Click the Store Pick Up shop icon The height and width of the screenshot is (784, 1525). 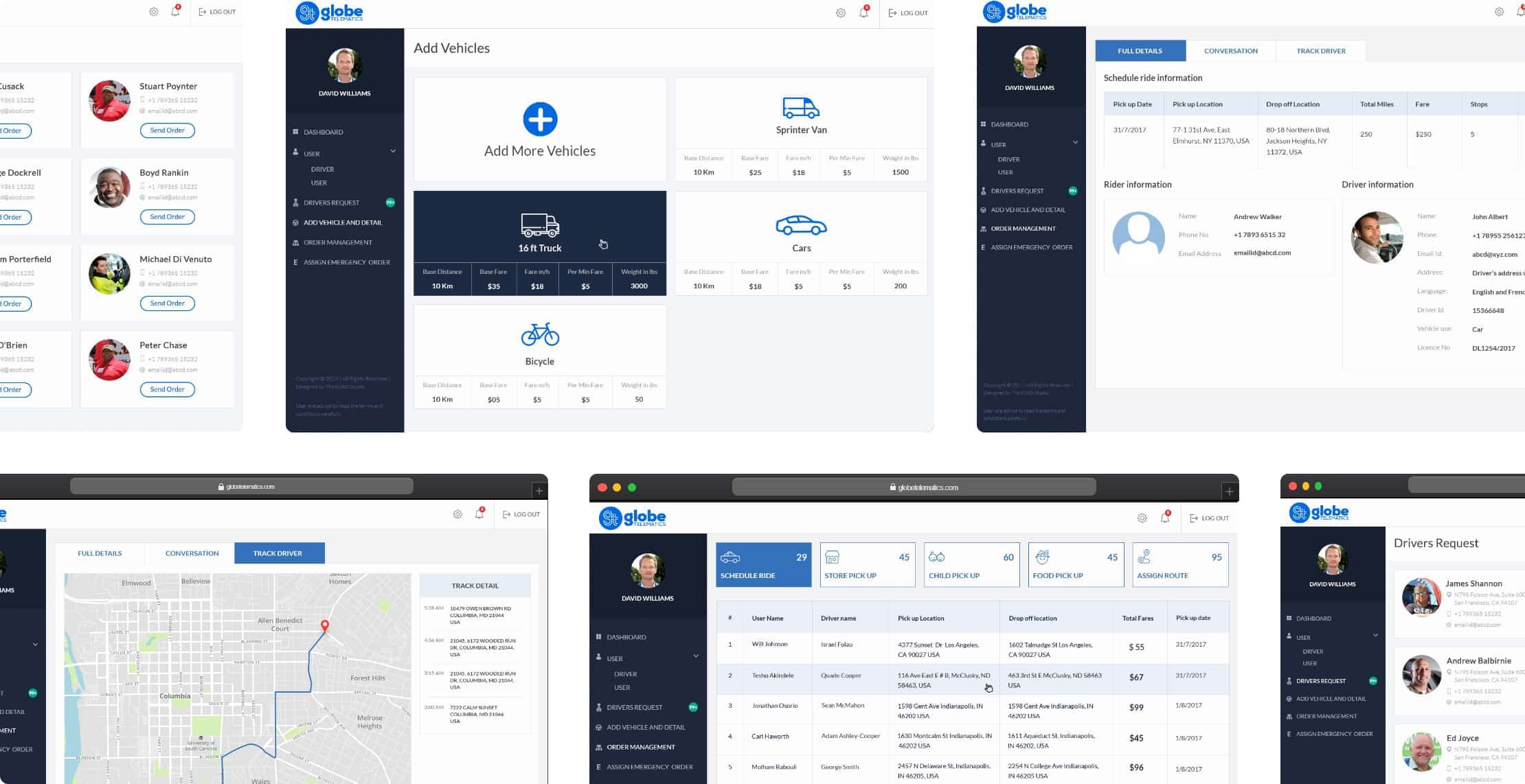832,557
